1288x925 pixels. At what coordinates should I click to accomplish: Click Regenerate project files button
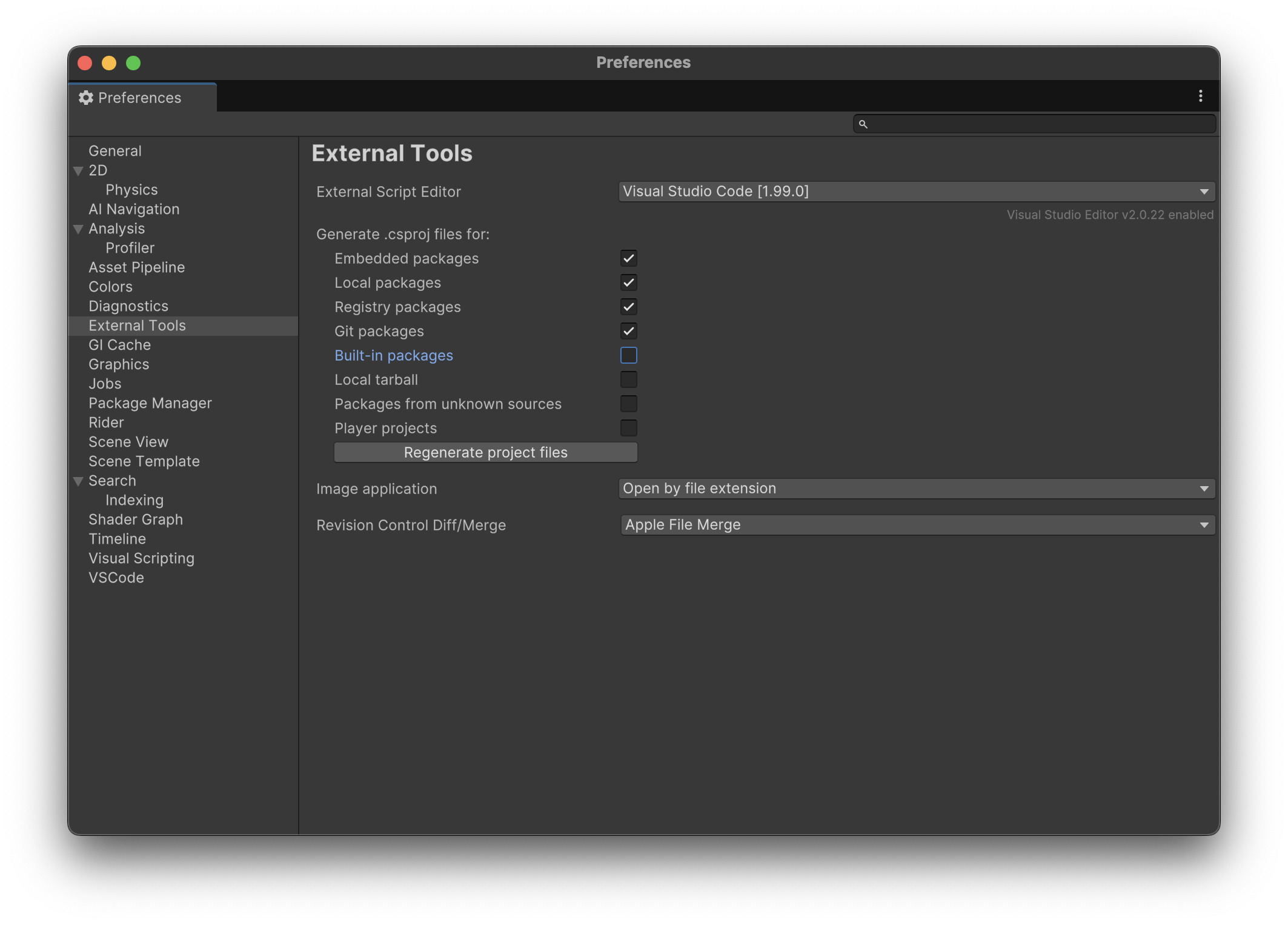(485, 452)
